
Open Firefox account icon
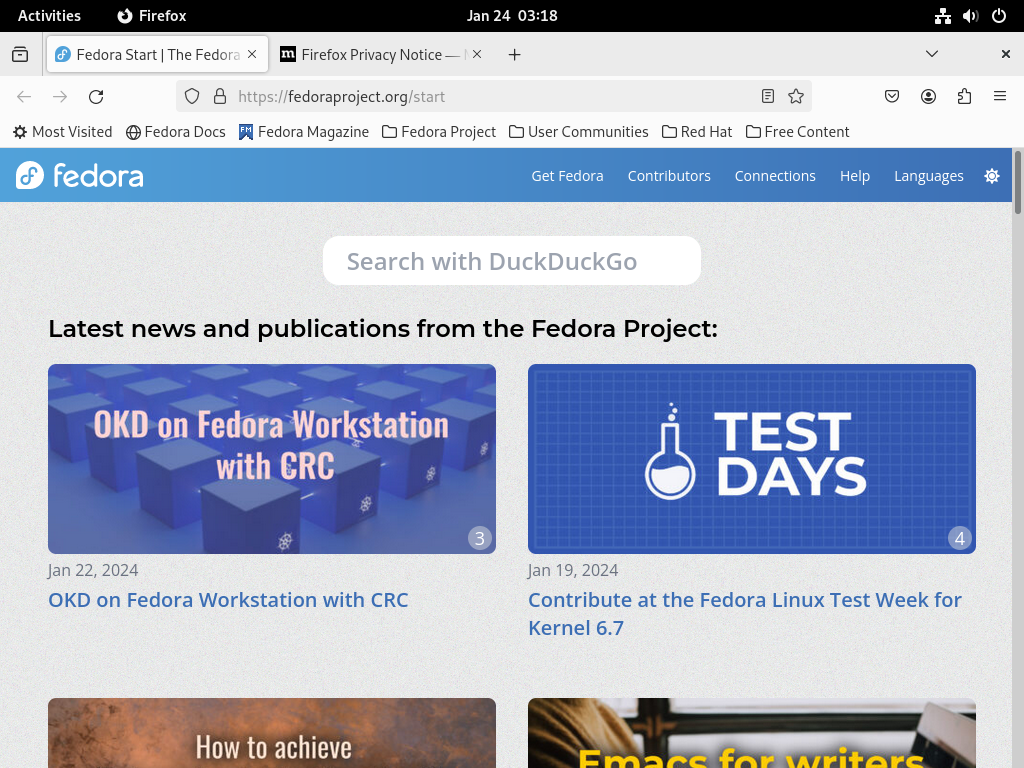coord(928,97)
